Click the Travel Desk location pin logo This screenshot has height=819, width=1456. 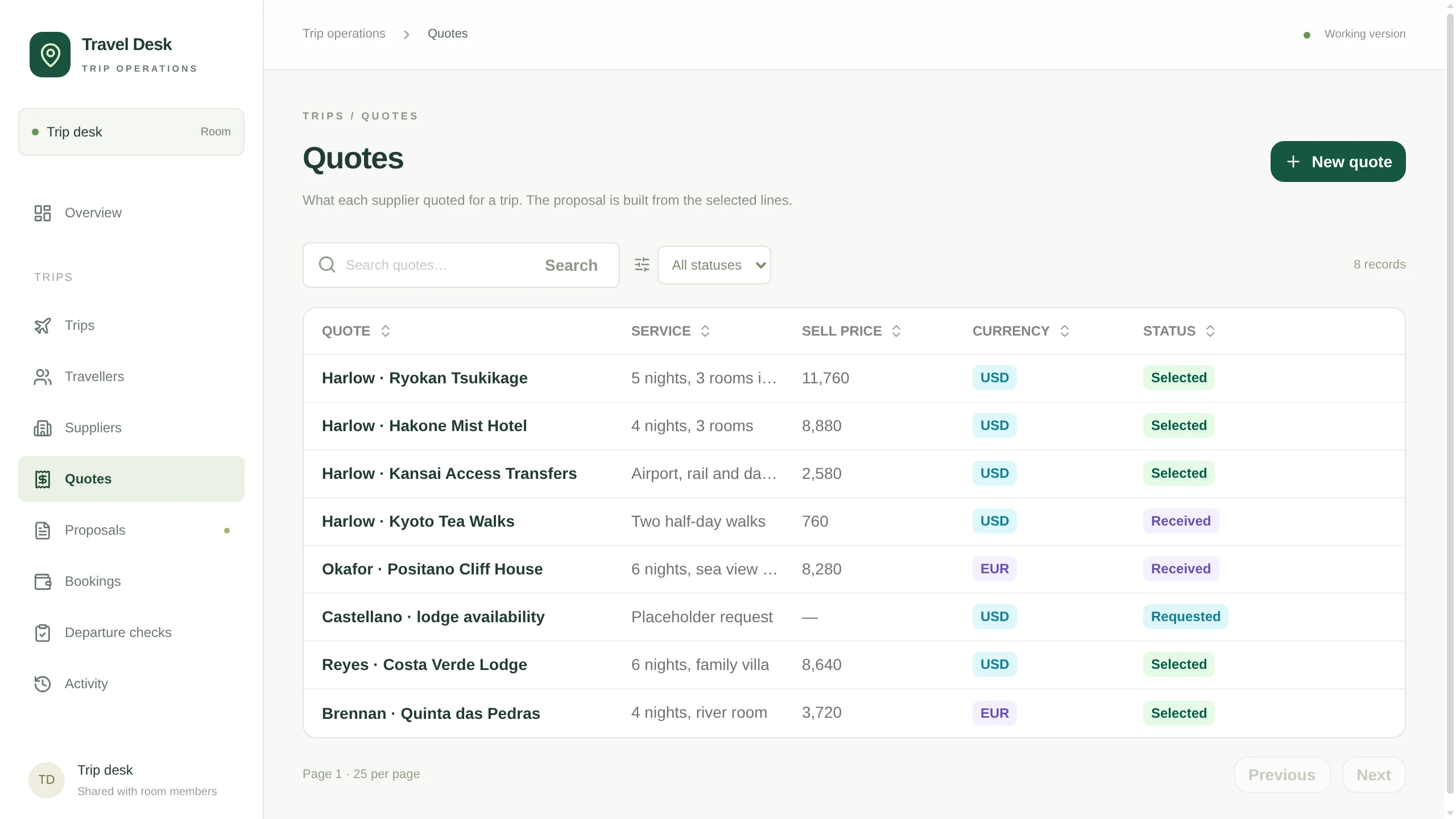pos(50,55)
